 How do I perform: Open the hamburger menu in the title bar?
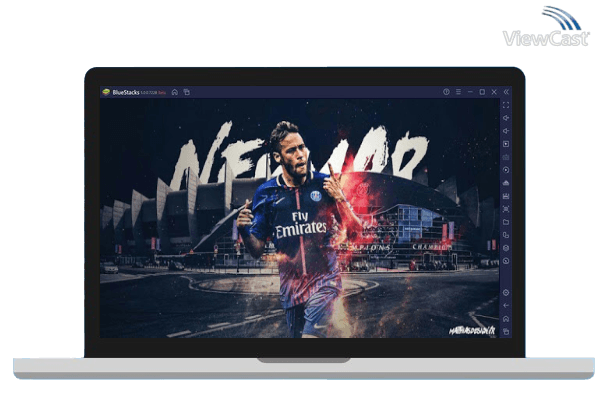click(458, 92)
